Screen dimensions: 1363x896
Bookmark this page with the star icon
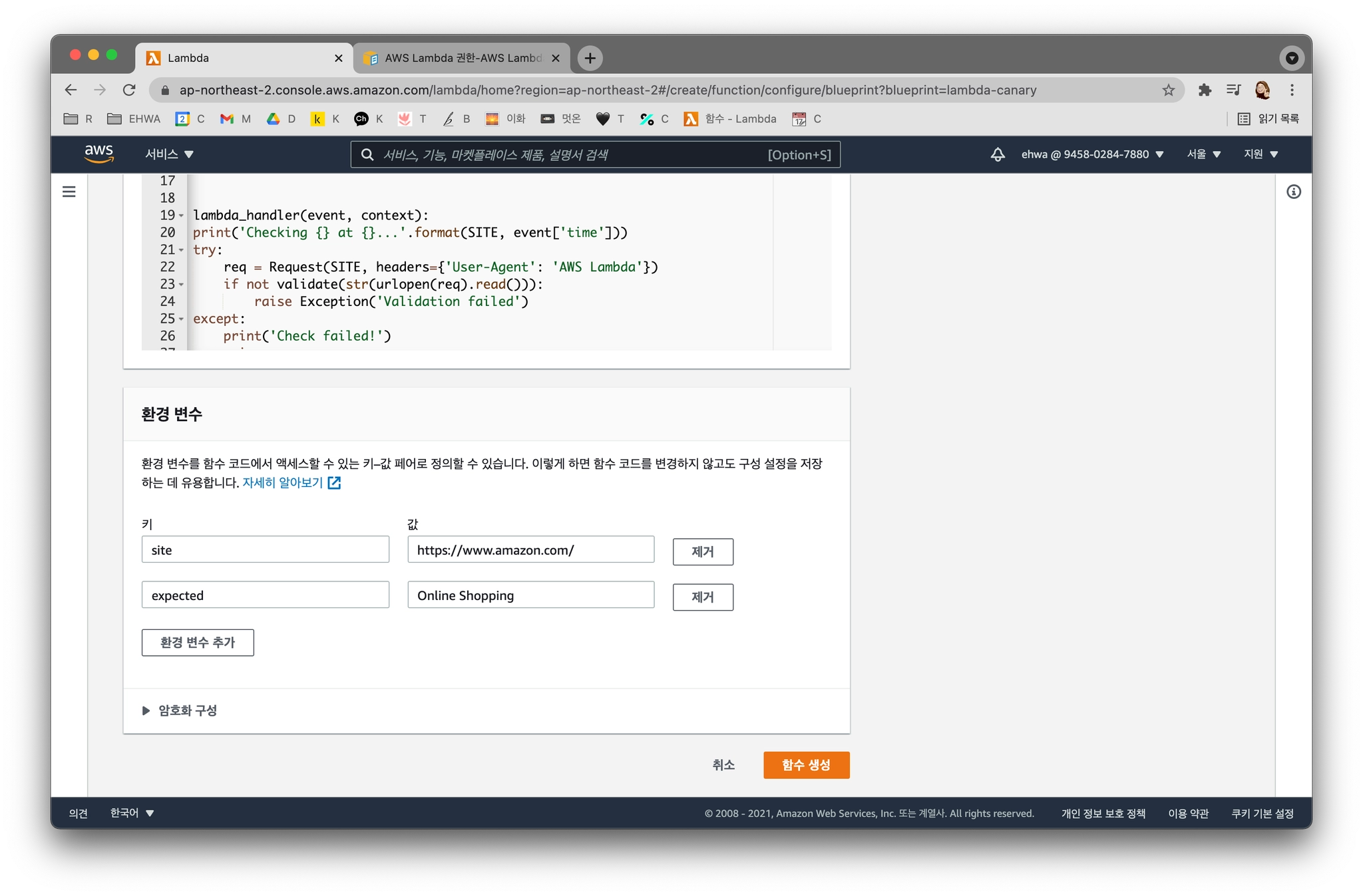[1168, 90]
